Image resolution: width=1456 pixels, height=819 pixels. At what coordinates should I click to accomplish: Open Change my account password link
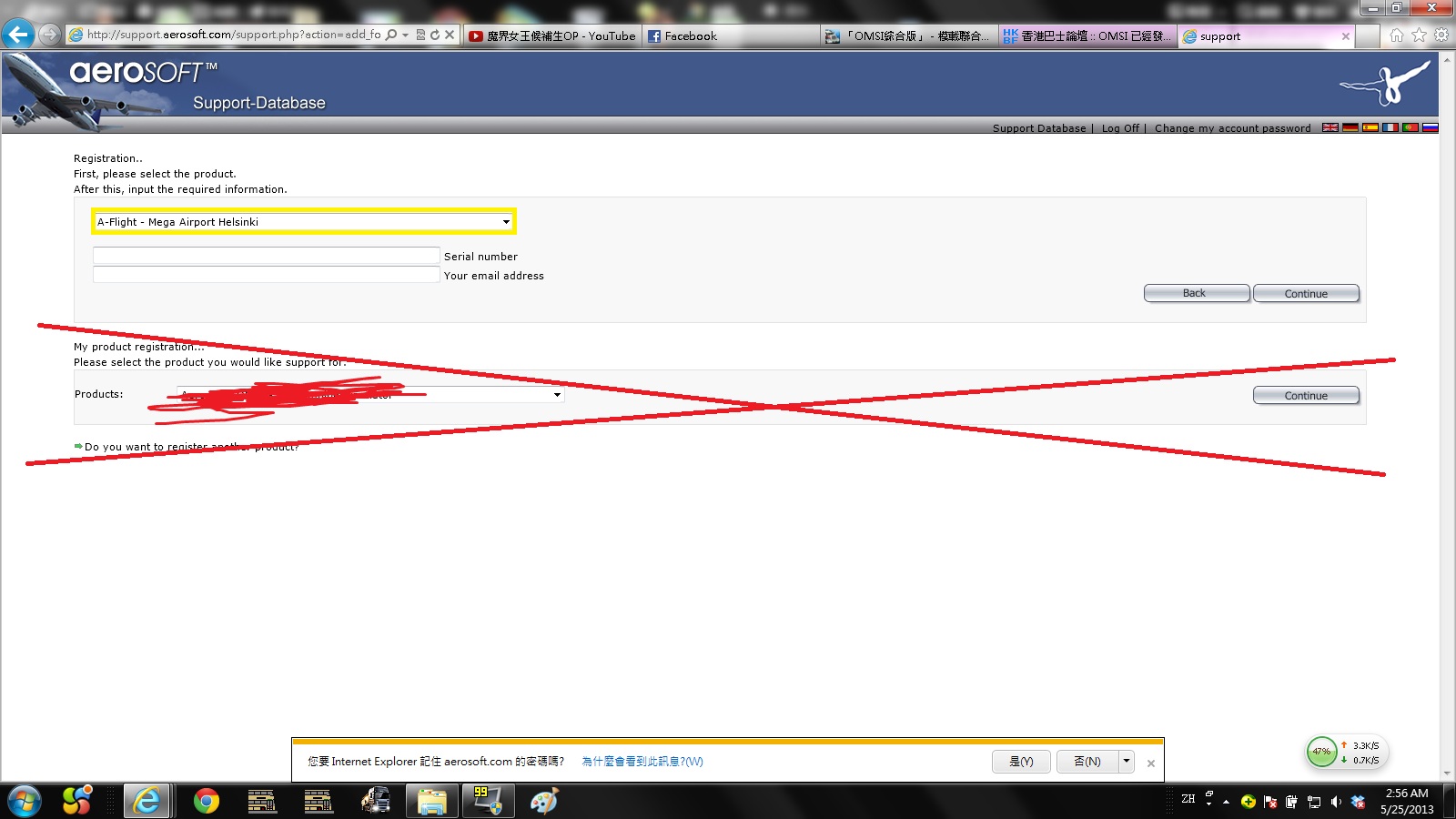tap(1233, 128)
